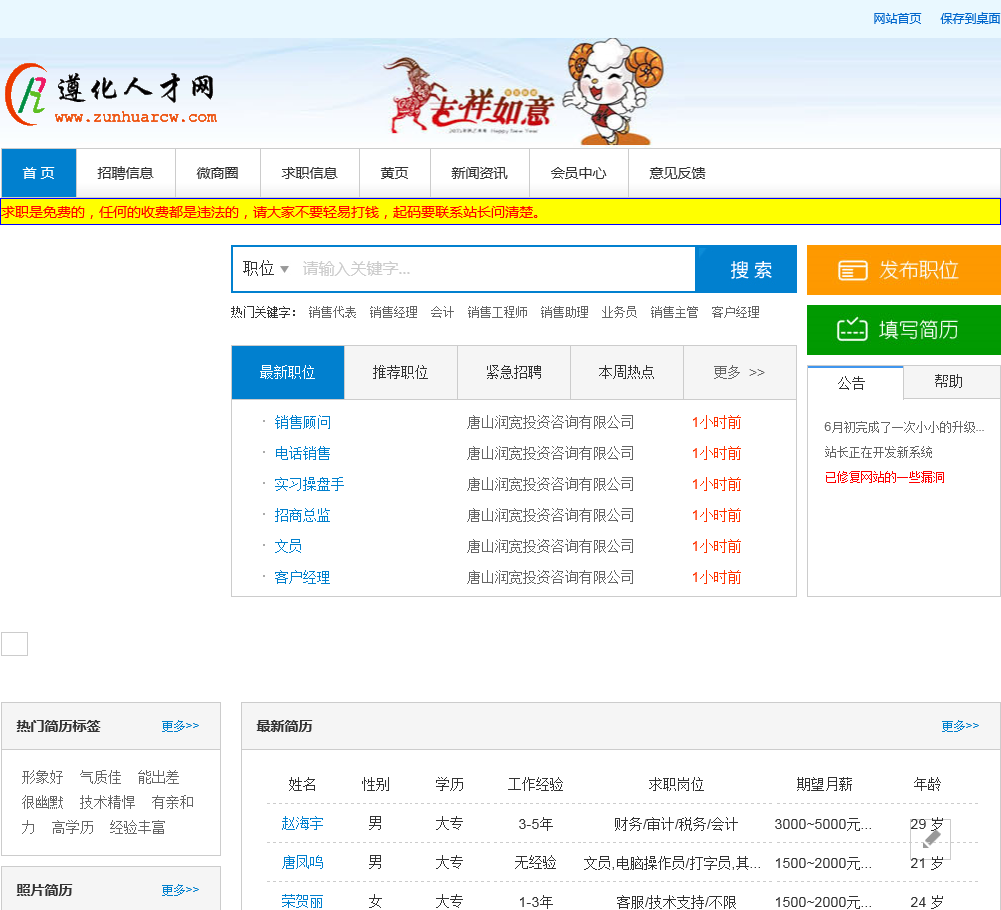The image size is (1001, 910).
Task: Click hot keyword 客户经理
Action: (735, 312)
